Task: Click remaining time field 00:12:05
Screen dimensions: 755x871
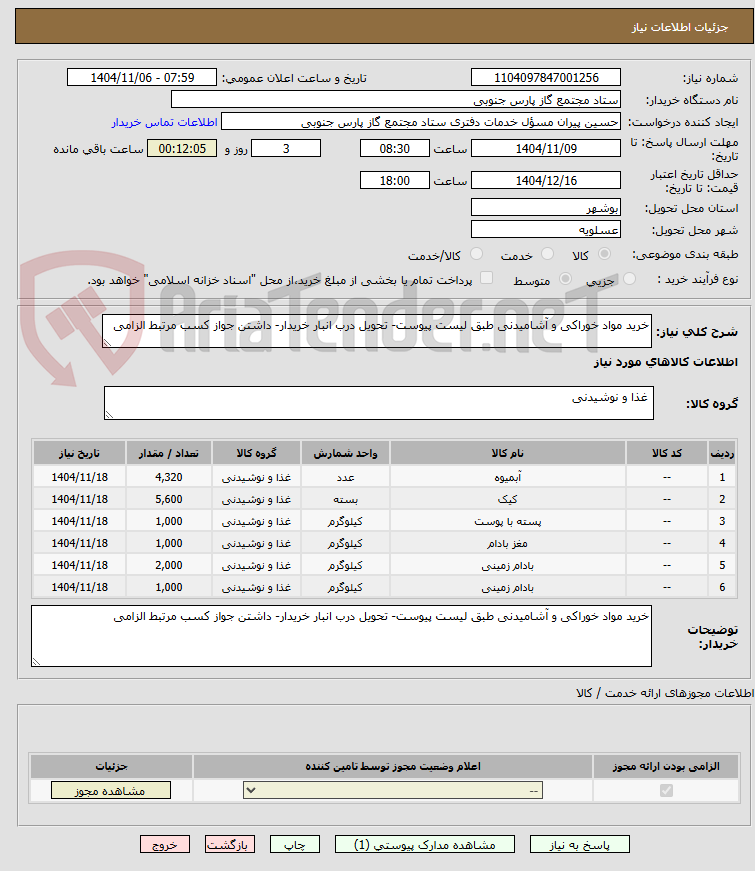Action: [x=182, y=148]
